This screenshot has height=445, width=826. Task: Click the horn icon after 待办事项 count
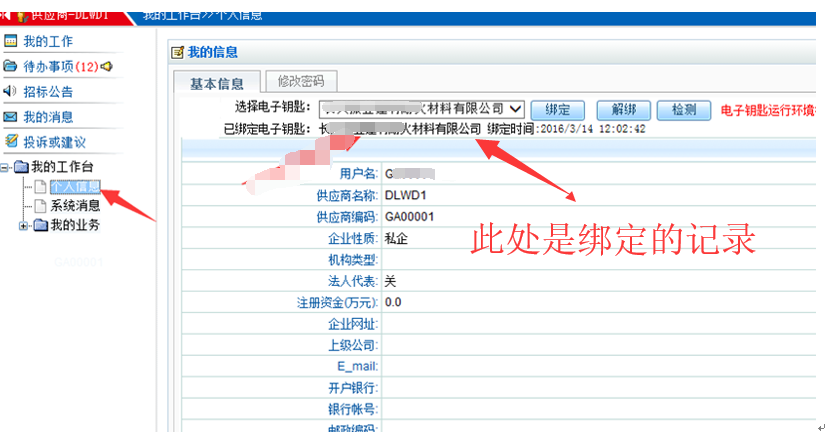pyautogui.click(x=106, y=67)
